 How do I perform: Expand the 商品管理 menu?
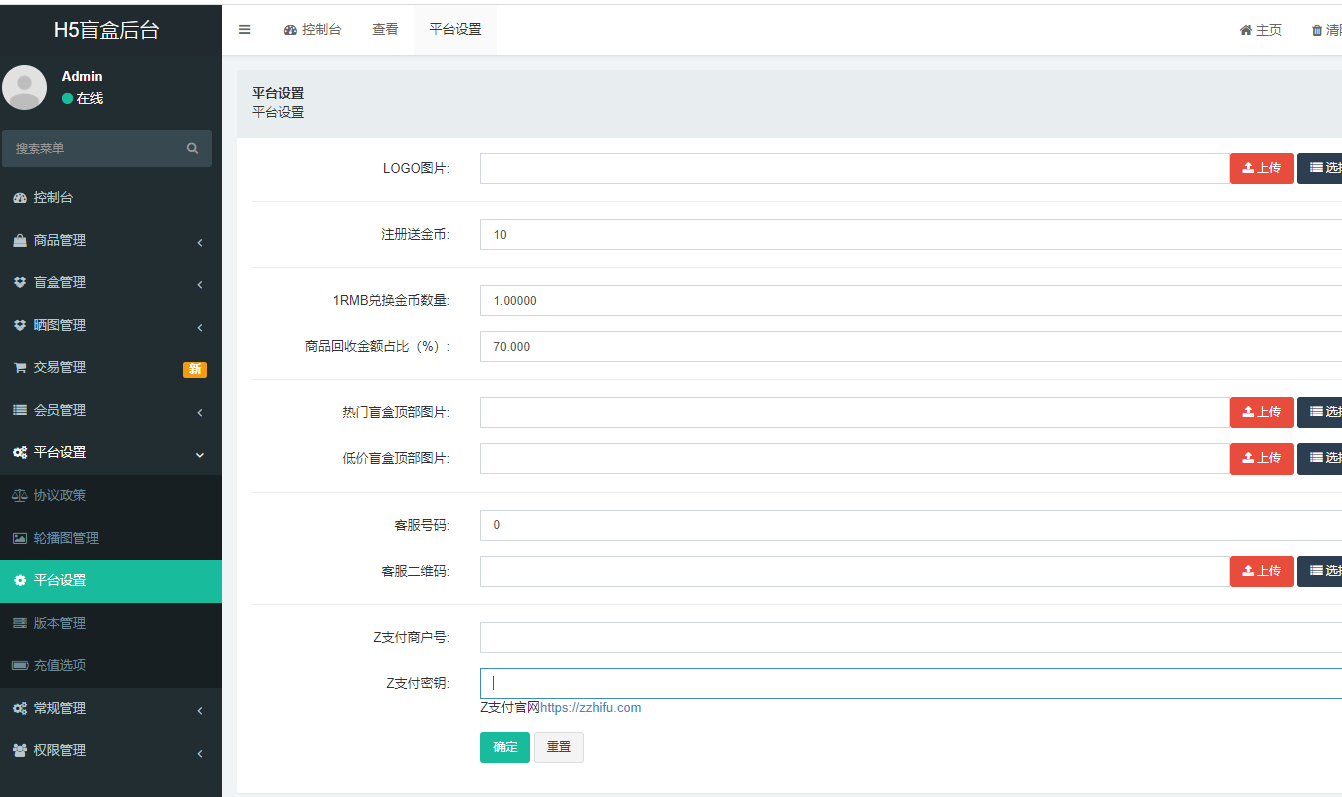pyautogui.click(x=60, y=241)
